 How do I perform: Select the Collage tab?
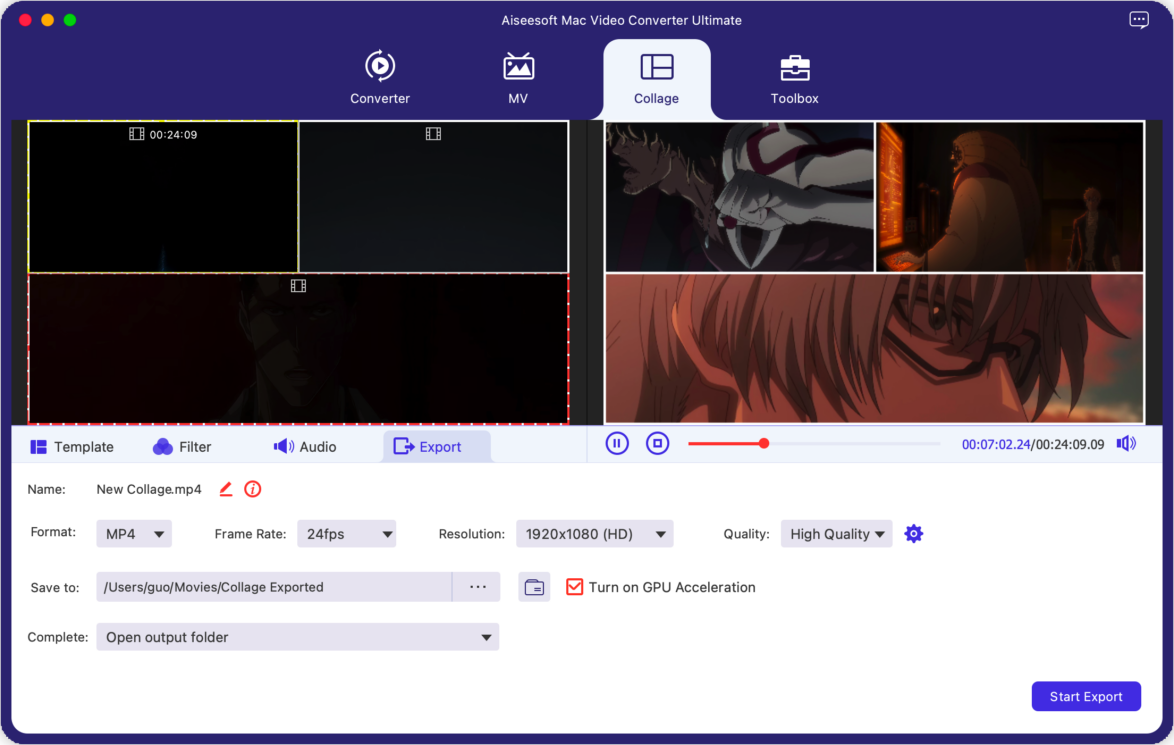(x=657, y=78)
